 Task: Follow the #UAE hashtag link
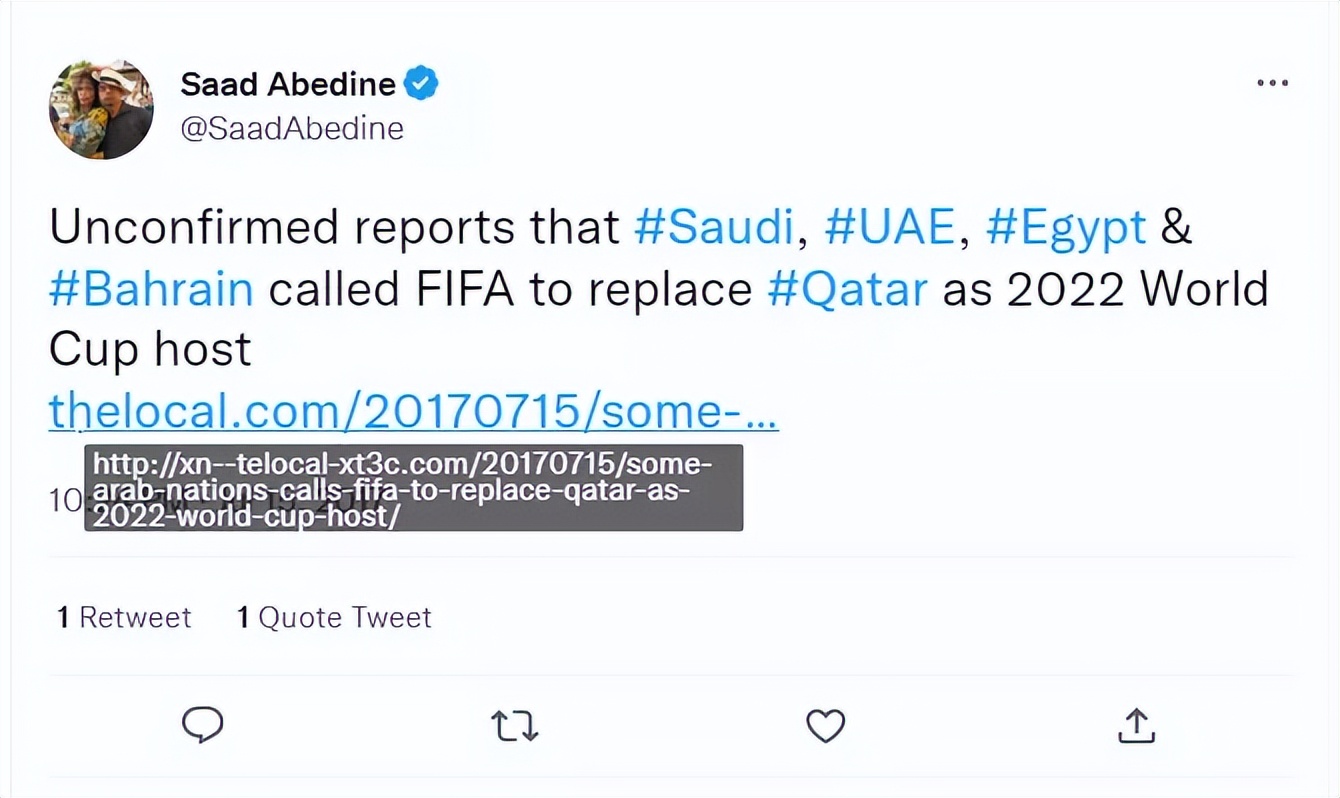(x=889, y=228)
